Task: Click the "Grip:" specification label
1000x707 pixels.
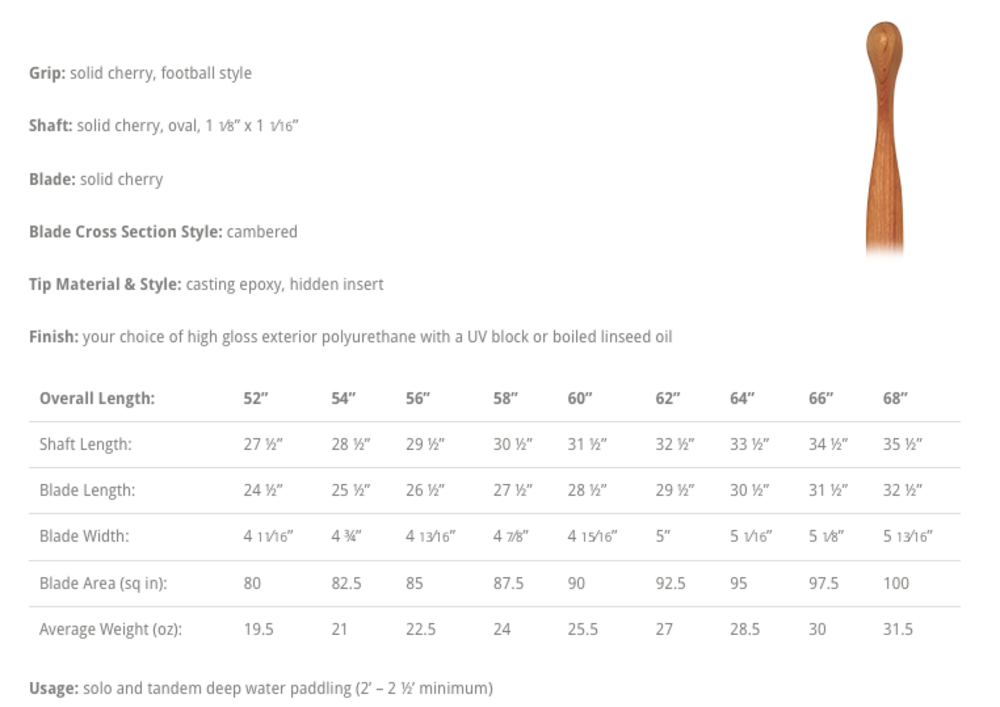Action: [x=48, y=73]
